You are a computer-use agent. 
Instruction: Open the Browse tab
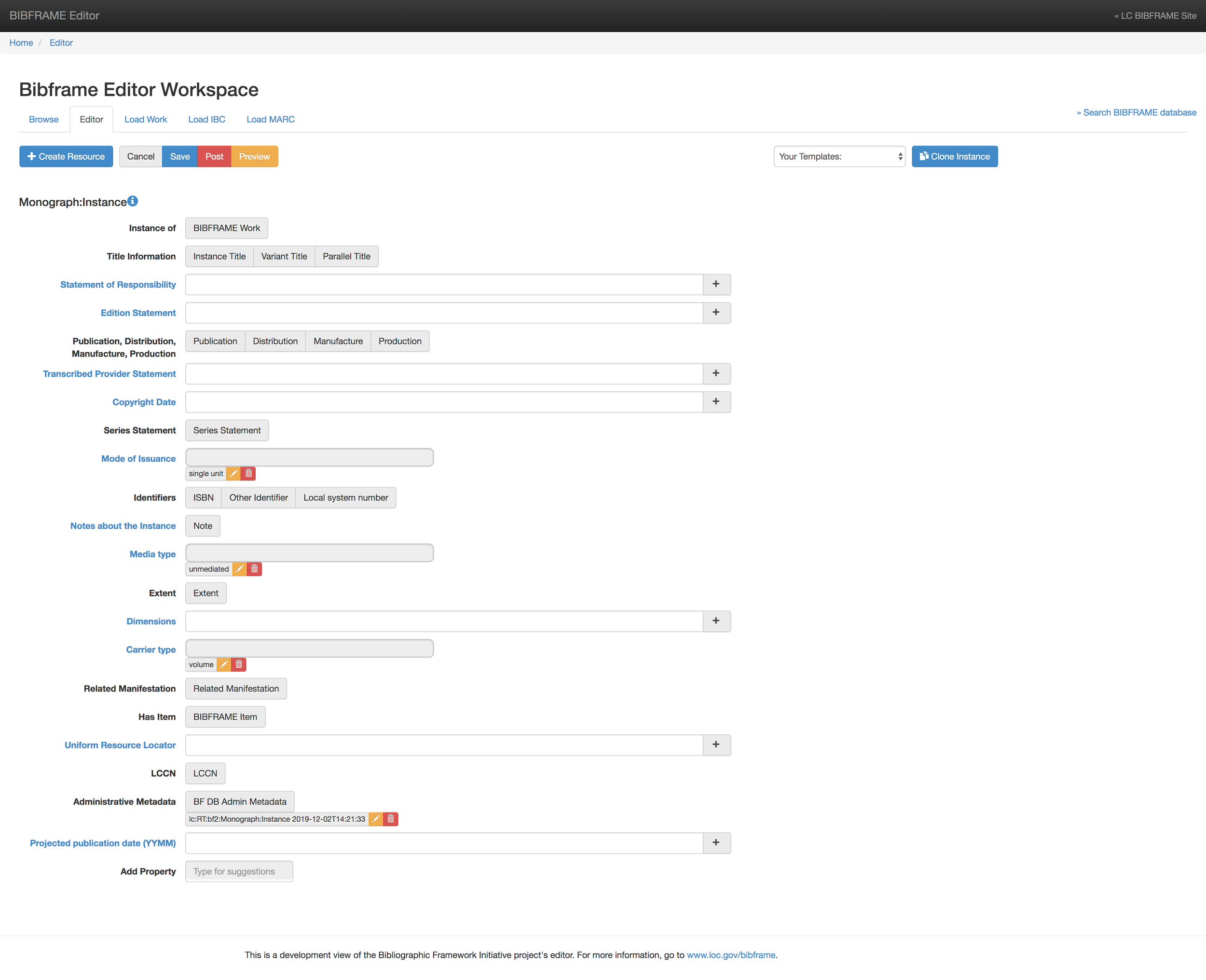[x=43, y=119]
